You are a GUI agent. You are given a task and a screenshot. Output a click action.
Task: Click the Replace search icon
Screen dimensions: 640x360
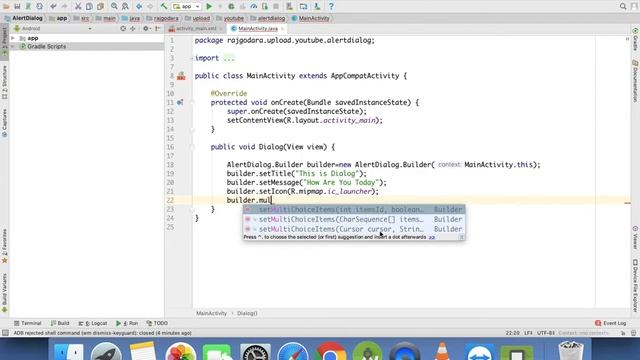tap(125, 7)
